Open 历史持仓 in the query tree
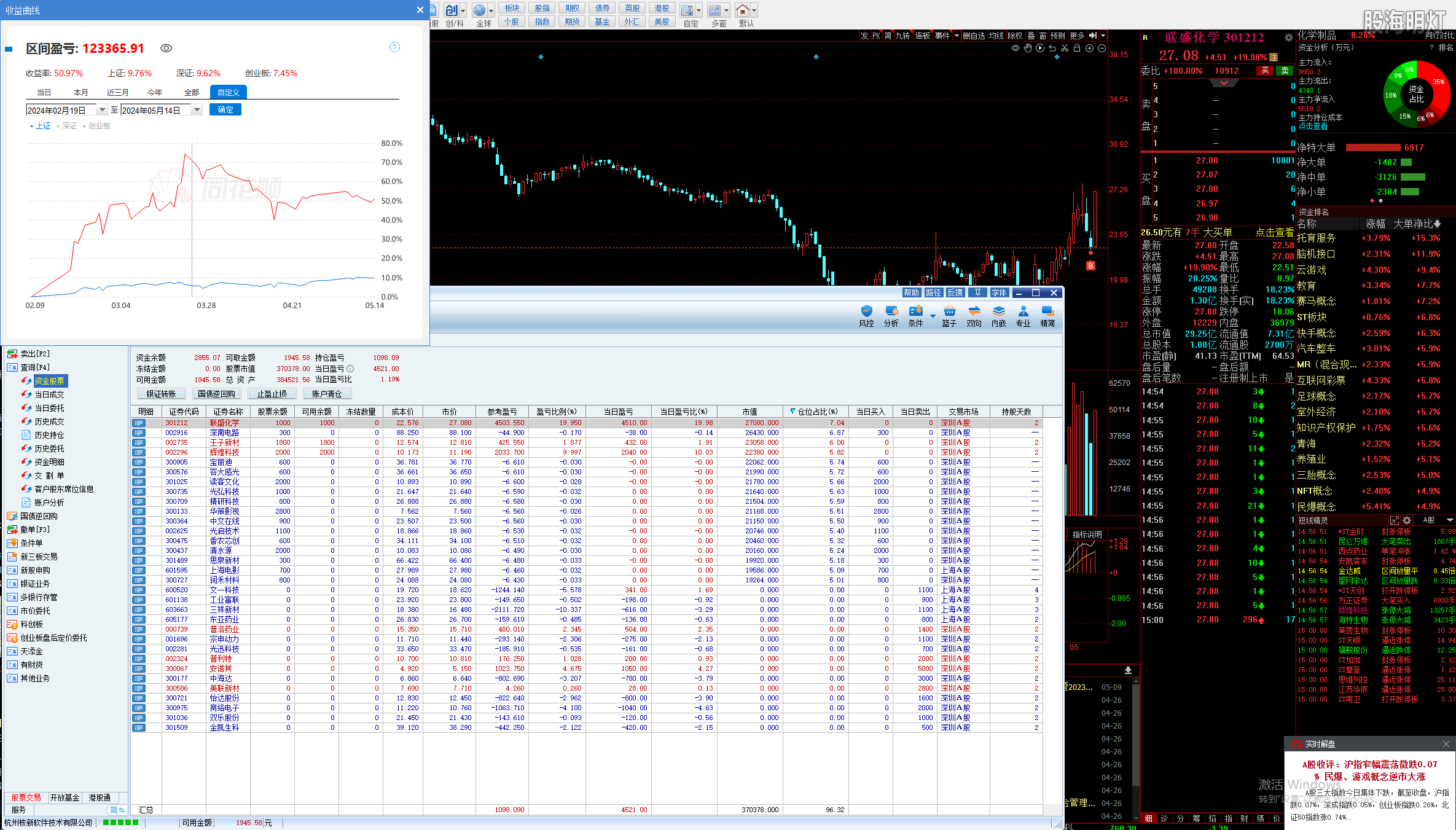Image resolution: width=1456 pixels, height=830 pixels. tap(49, 435)
